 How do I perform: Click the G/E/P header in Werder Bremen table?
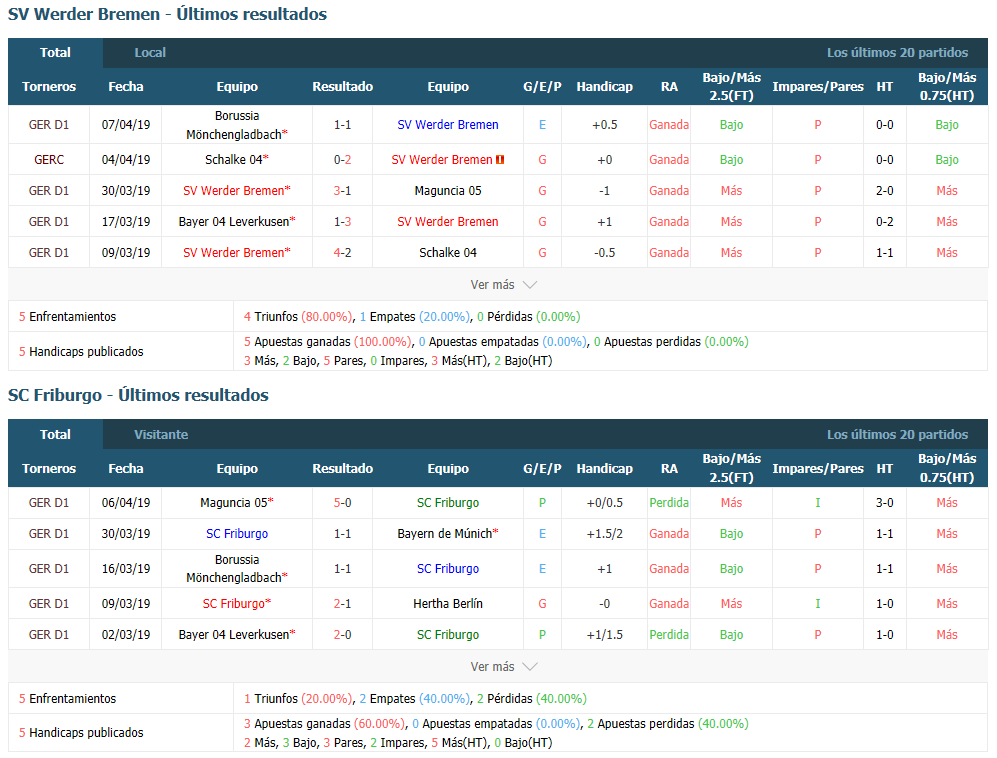tap(542, 86)
